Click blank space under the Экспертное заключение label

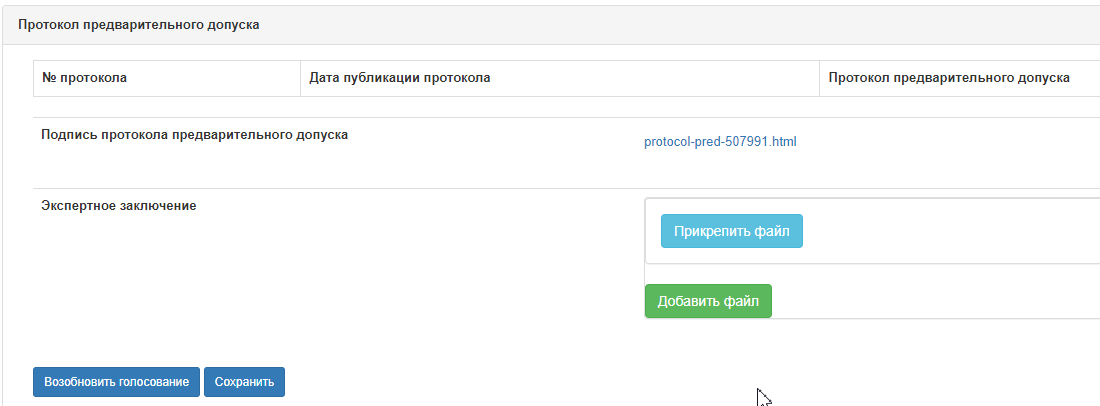click(x=200, y=270)
